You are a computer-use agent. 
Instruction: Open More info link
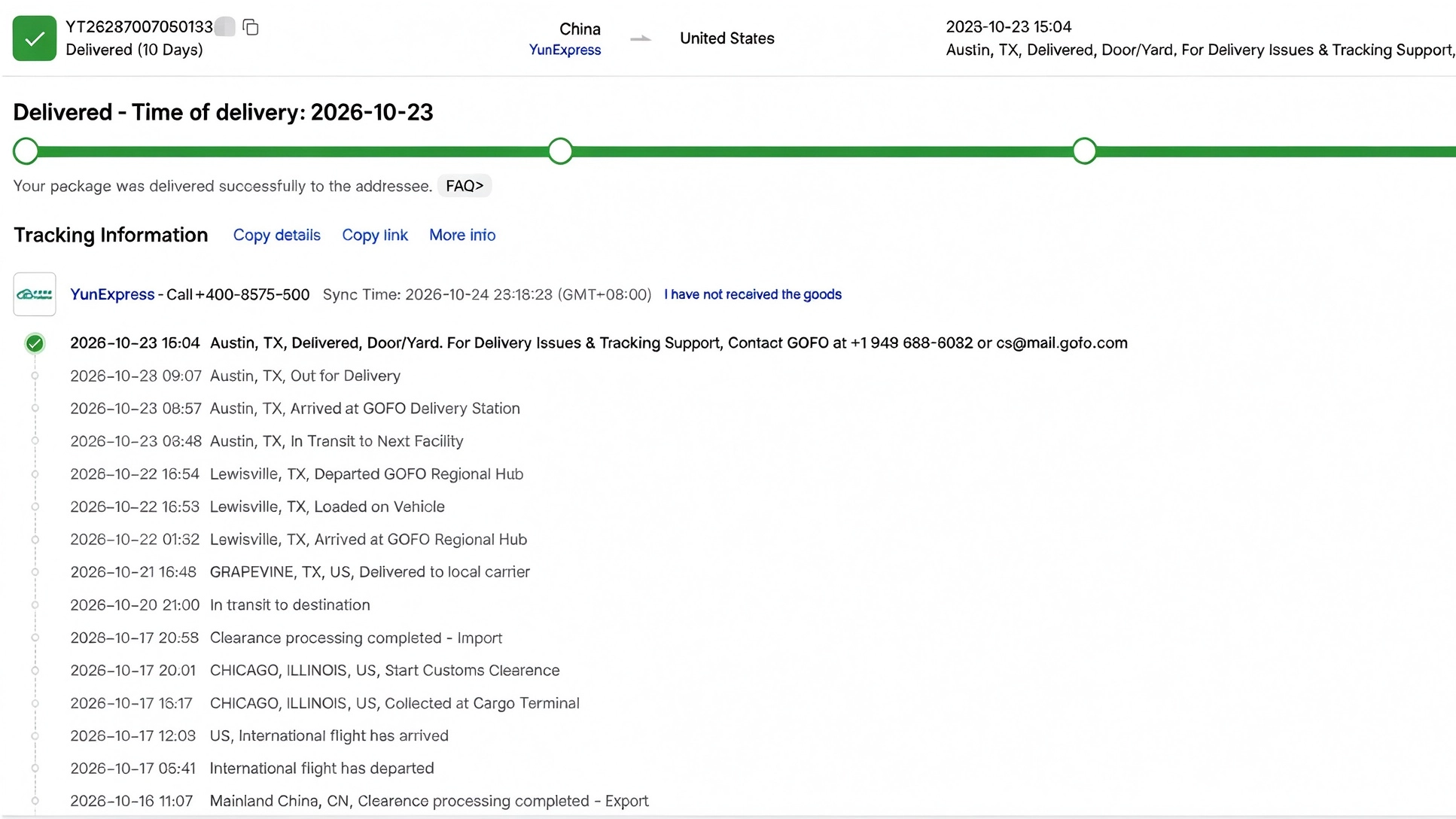tap(462, 236)
